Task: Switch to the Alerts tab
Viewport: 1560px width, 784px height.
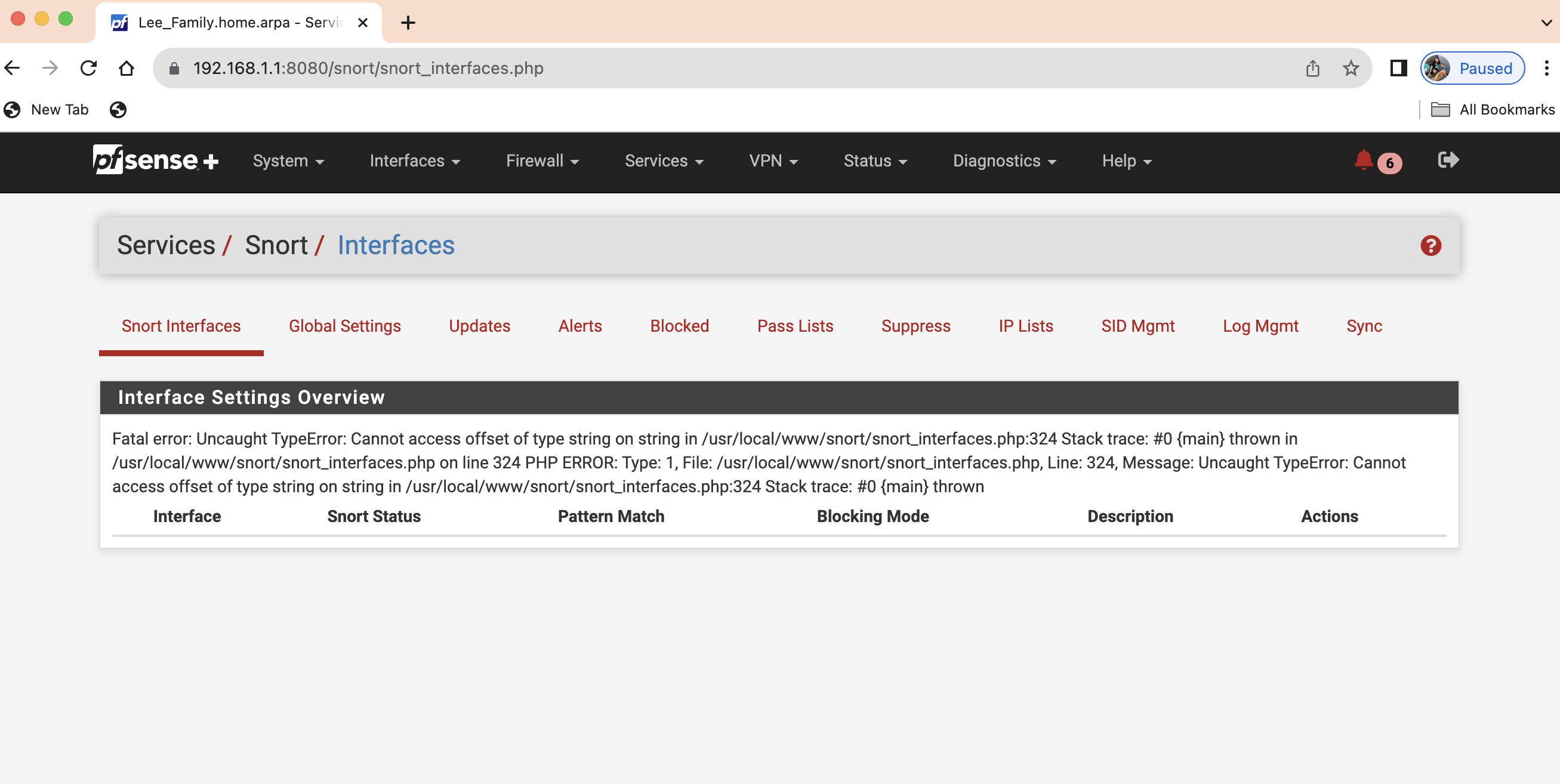Action: (579, 326)
